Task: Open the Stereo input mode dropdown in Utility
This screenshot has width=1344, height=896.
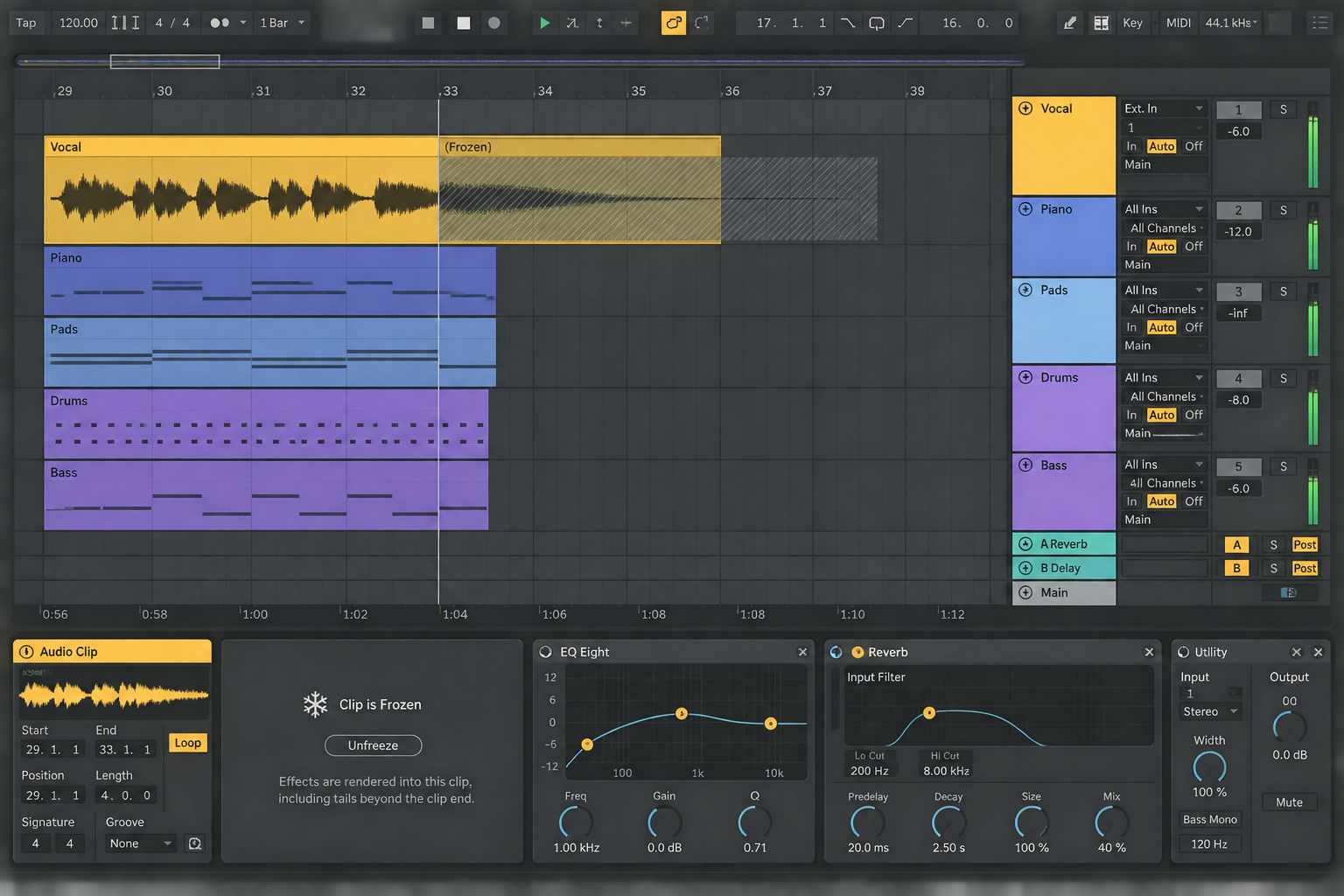Action: 1210,711
